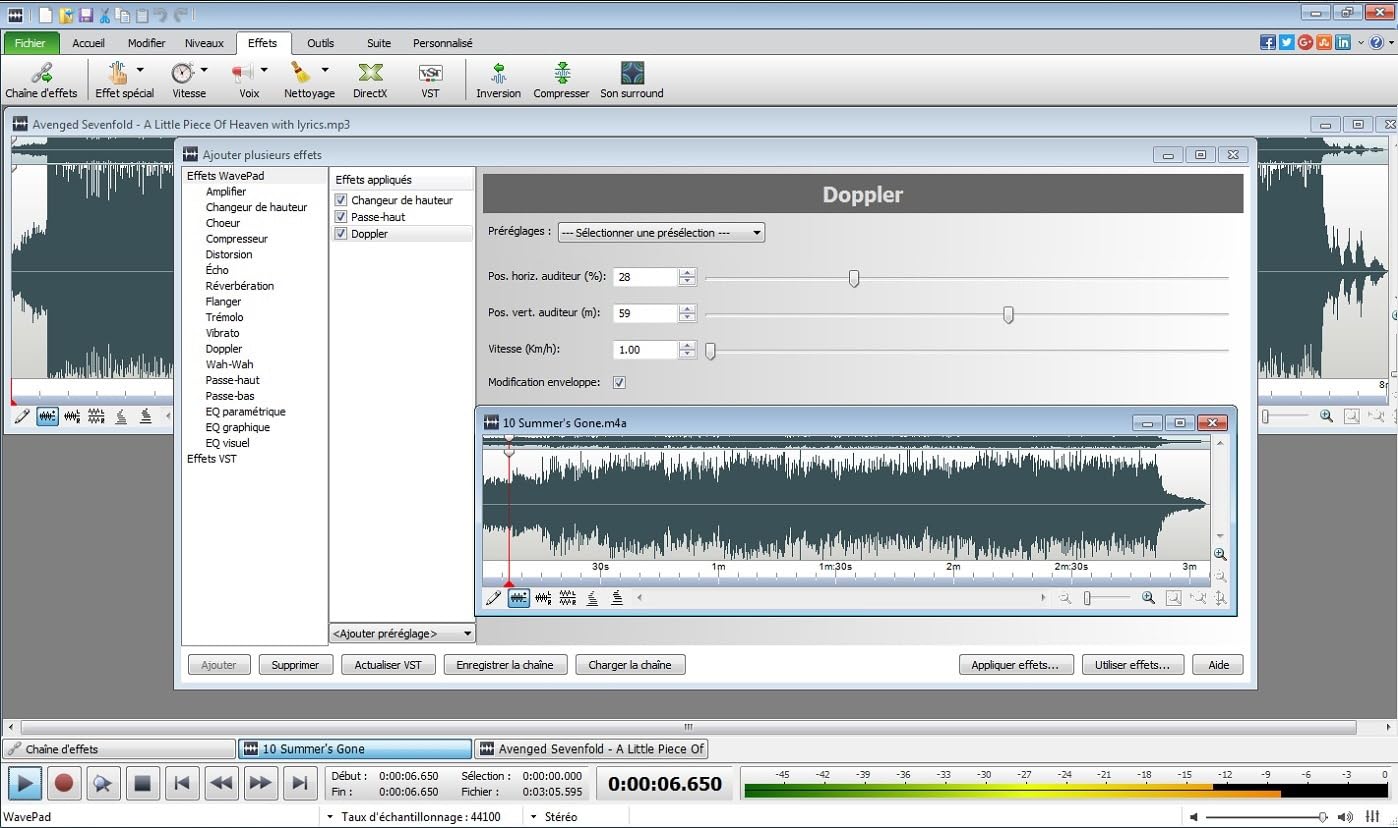Open the Outils ribbon tab
The width and height of the screenshot is (1398, 828).
tap(320, 43)
